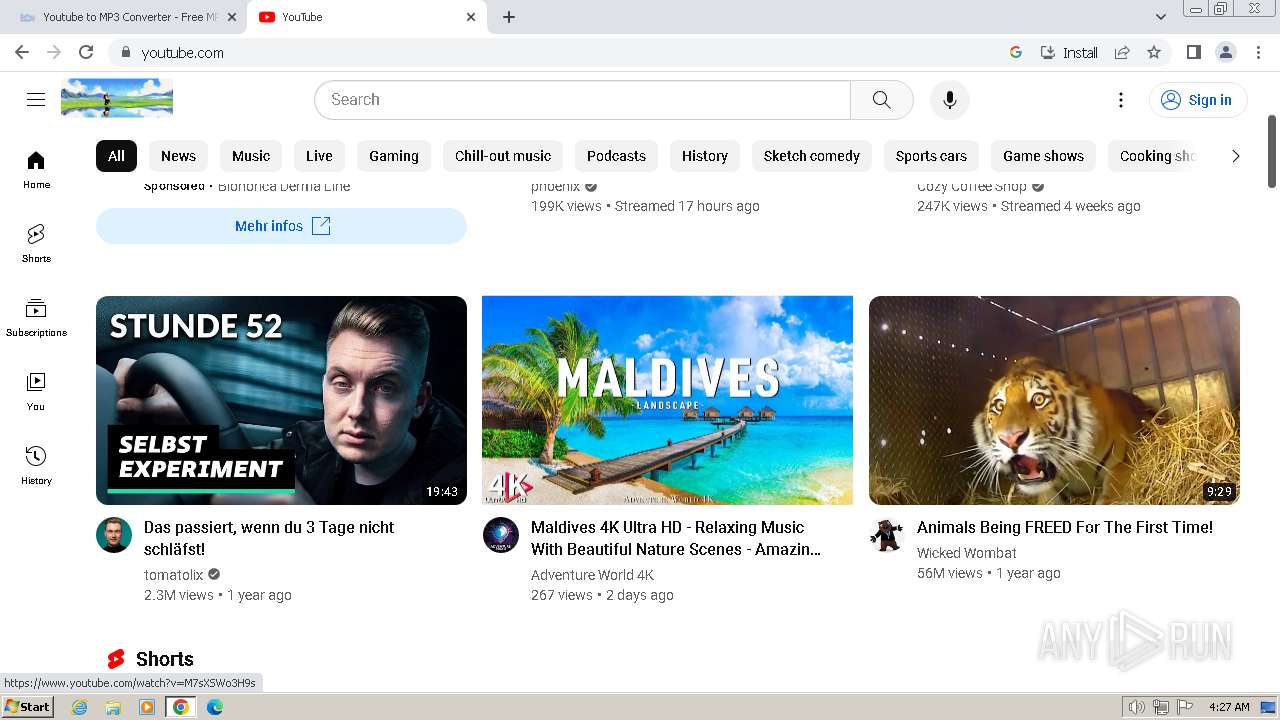
Task: Click the taskbar clock 4:27 AM
Action: (x=1229, y=707)
